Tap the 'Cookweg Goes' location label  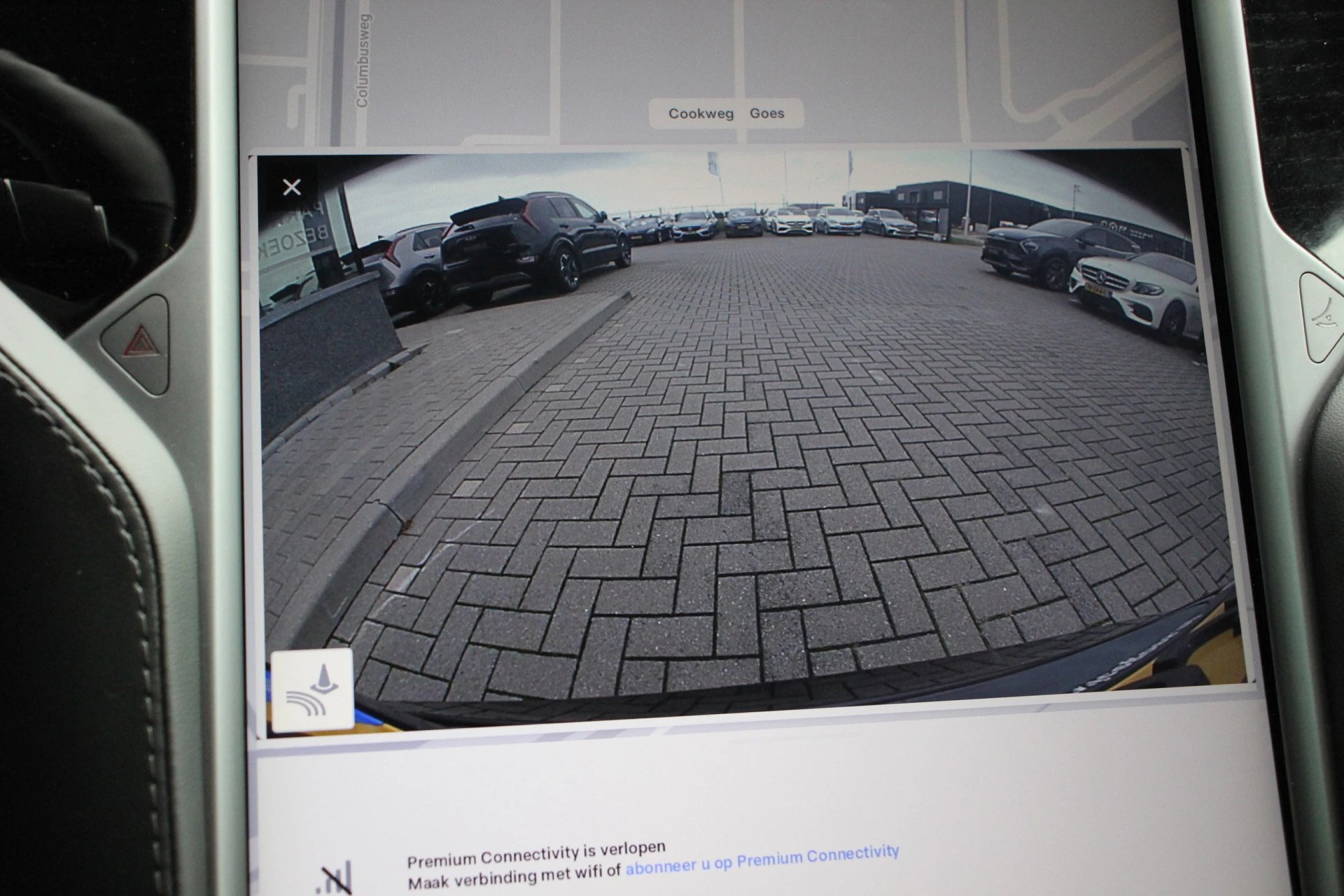(726, 113)
